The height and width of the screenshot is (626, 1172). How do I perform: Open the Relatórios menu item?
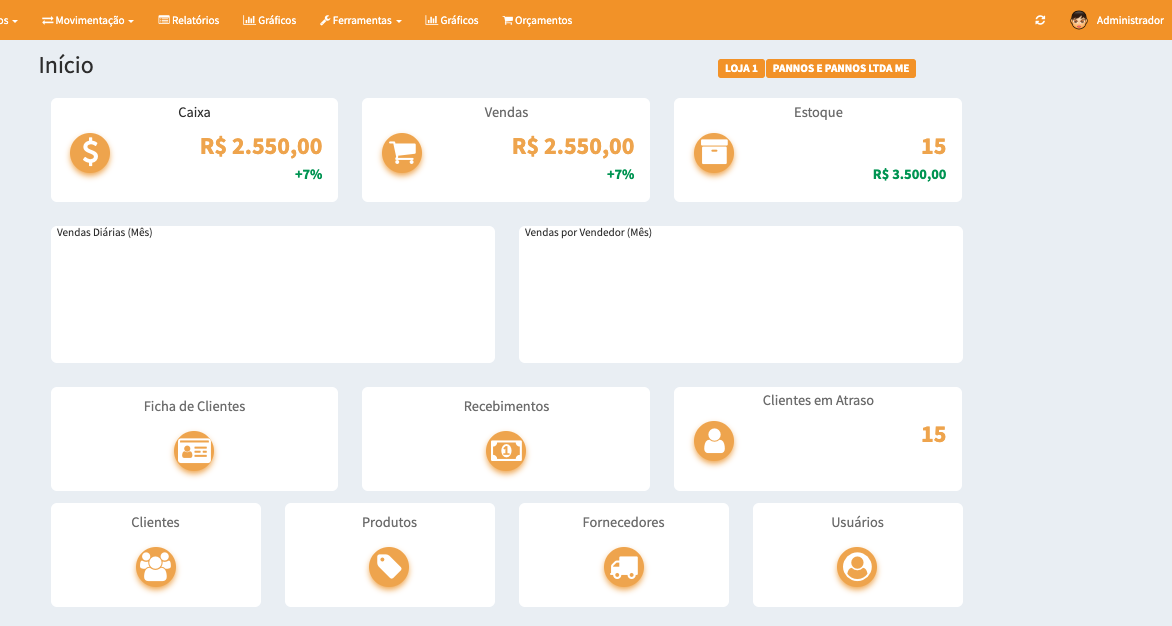point(189,20)
